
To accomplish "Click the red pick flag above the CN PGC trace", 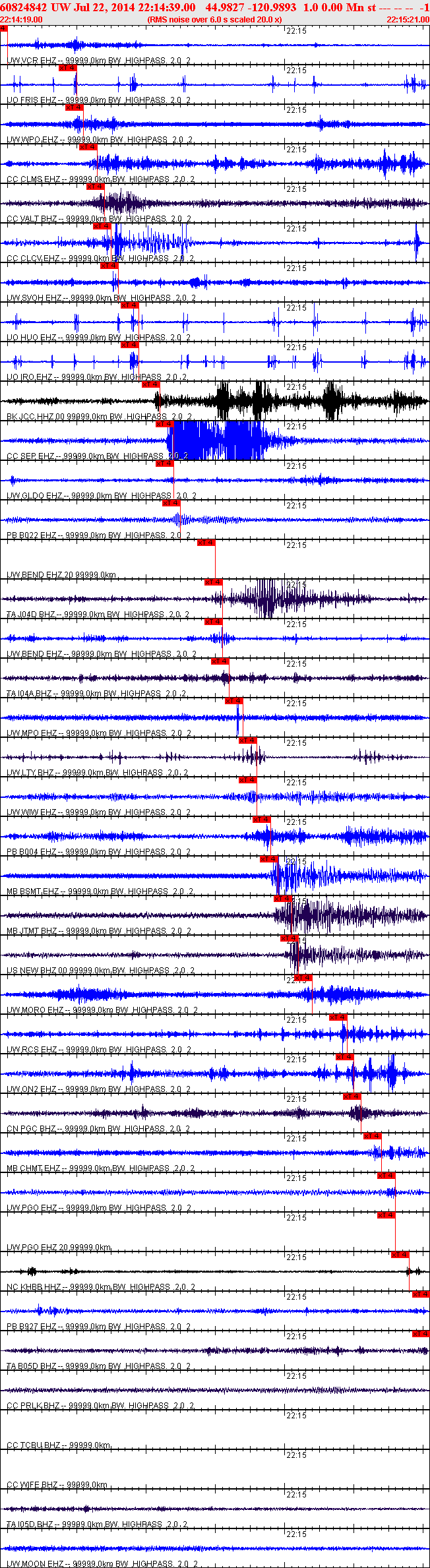I will (x=352, y=1097).
